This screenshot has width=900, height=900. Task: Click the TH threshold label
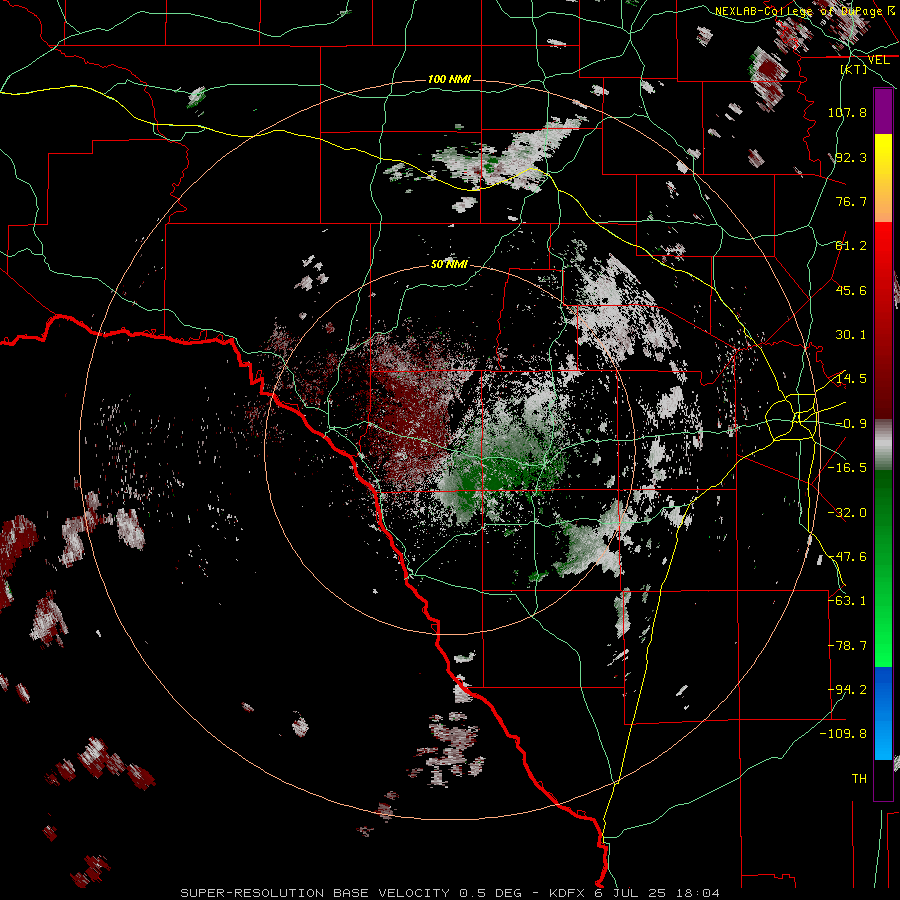click(859, 779)
